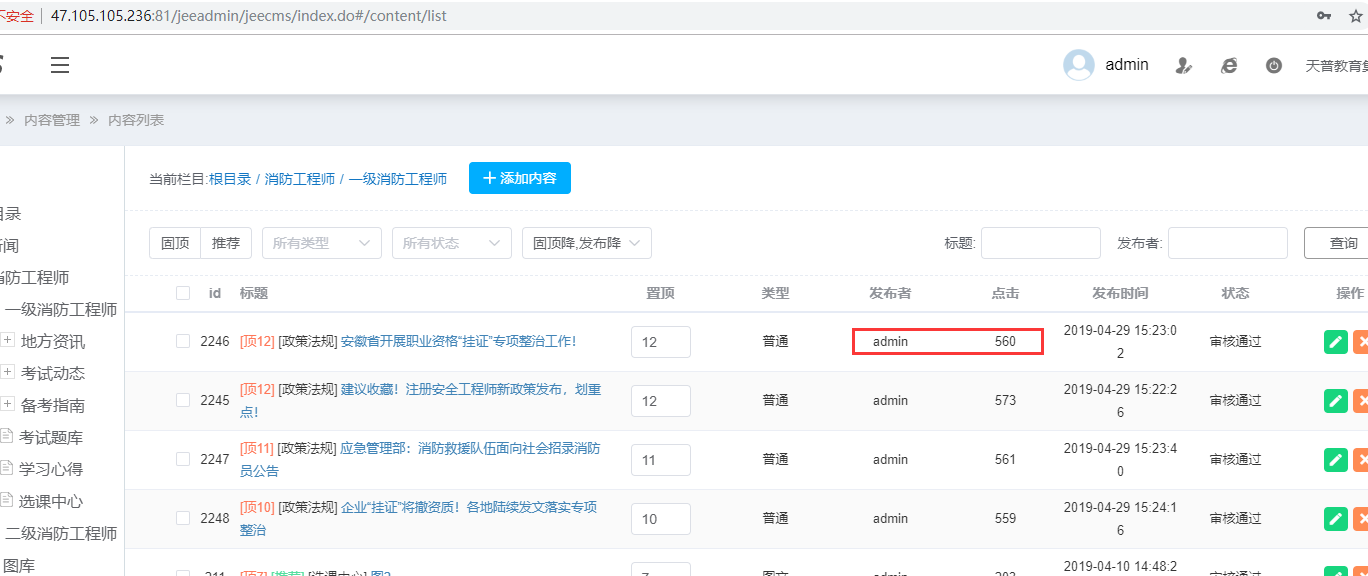Click the 查询 search button
This screenshot has width=1368, height=576.
(1336, 243)
